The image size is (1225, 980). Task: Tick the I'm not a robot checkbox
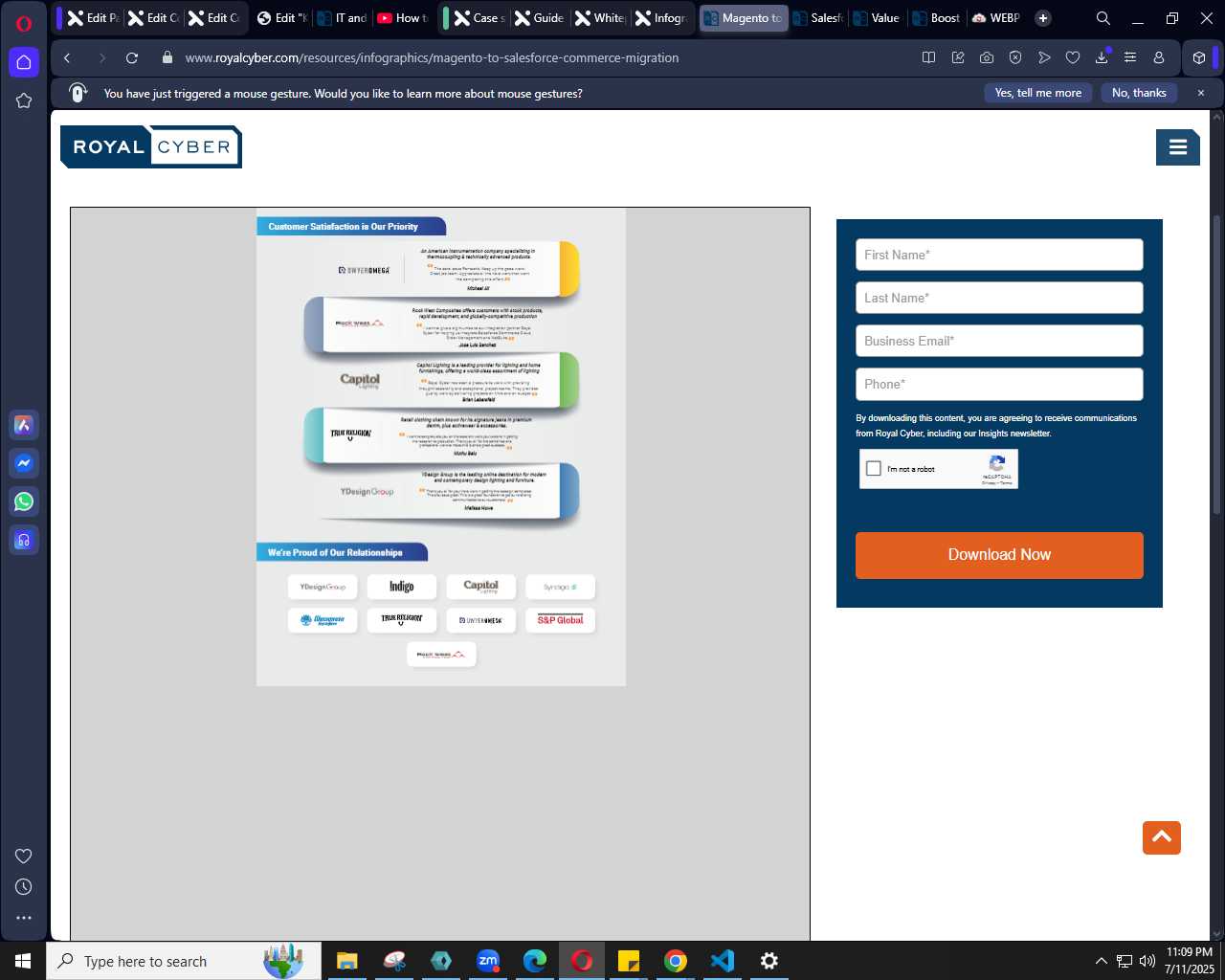[x=873, y=469]
